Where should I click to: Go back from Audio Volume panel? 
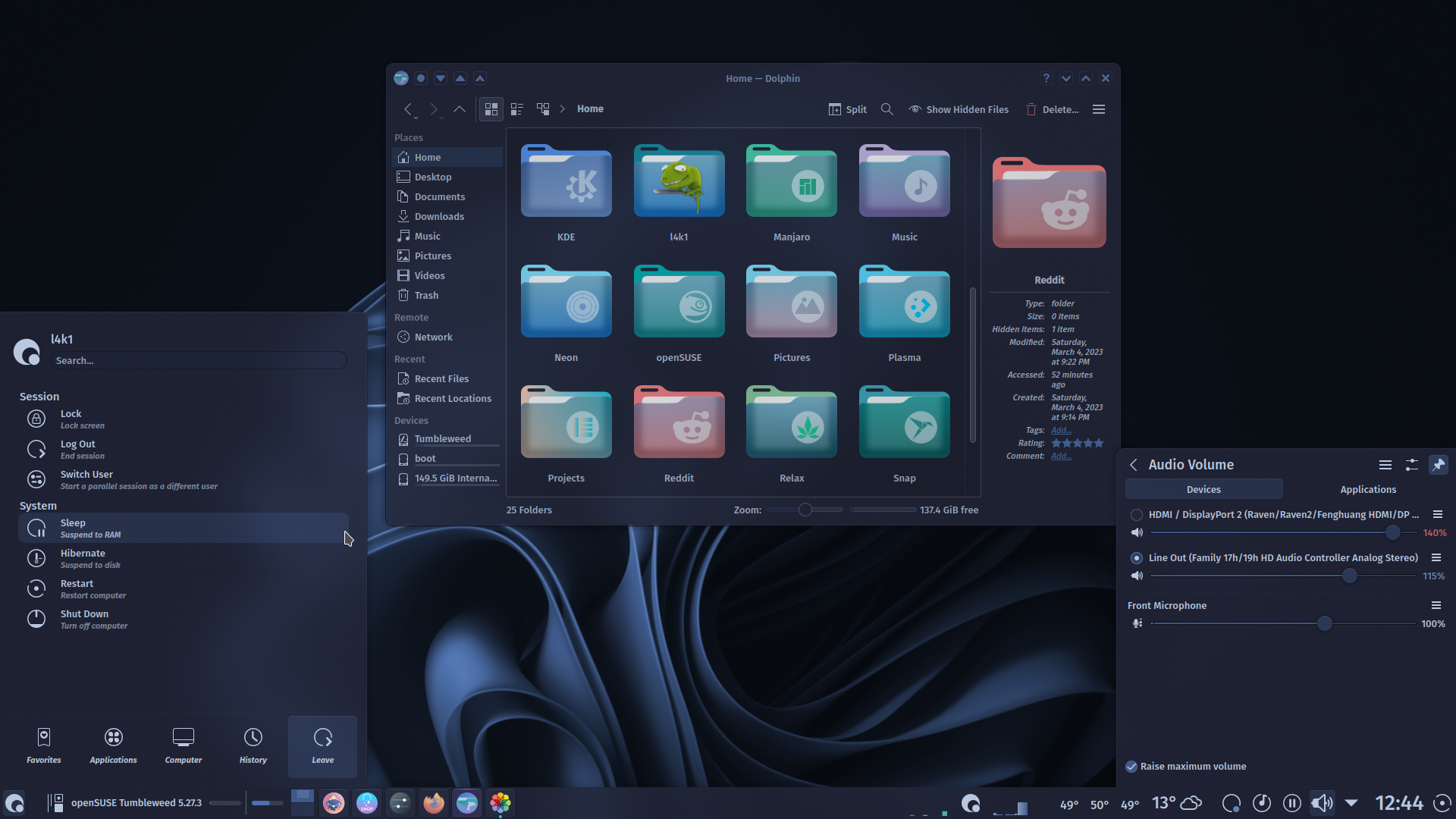coord(1134,465)
